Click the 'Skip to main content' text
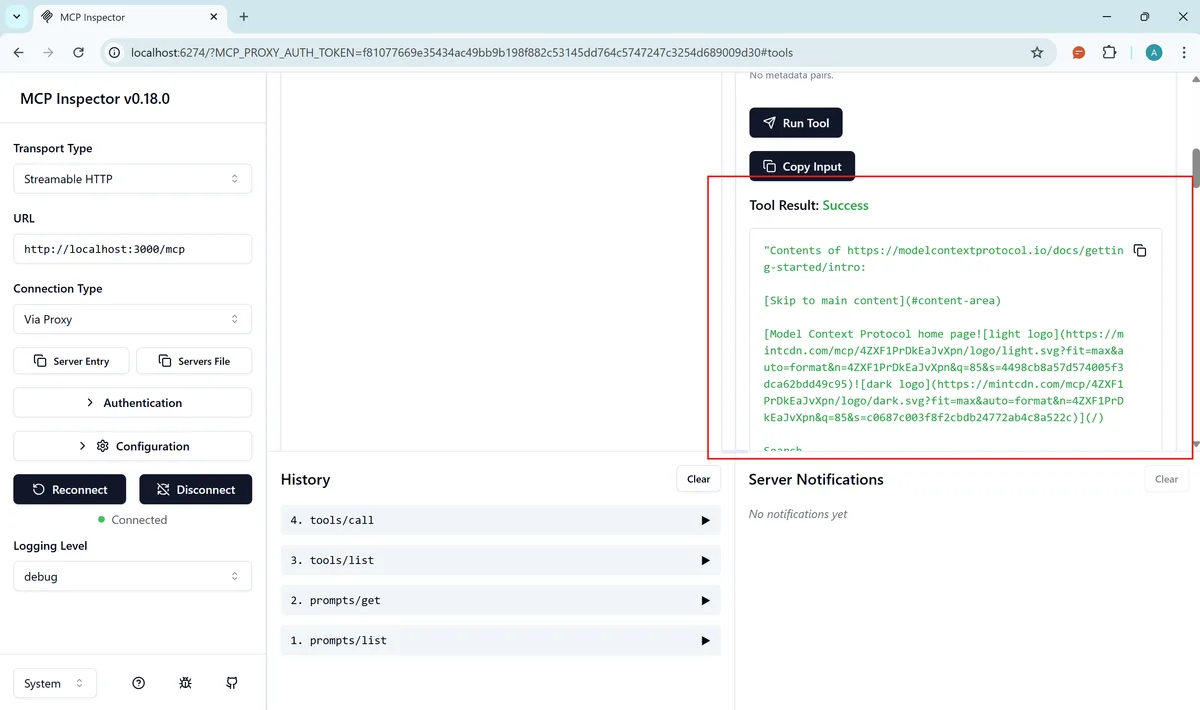1200x710 pixels. click(882, 300)
